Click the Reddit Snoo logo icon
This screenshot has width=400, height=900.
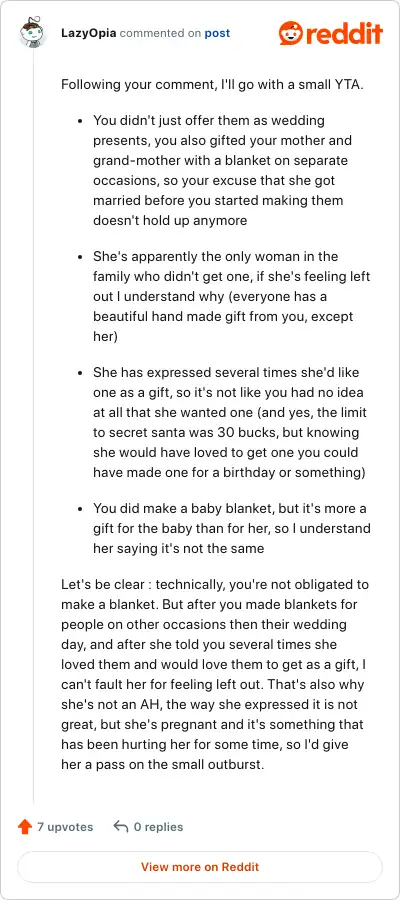(x=291, y=33)
